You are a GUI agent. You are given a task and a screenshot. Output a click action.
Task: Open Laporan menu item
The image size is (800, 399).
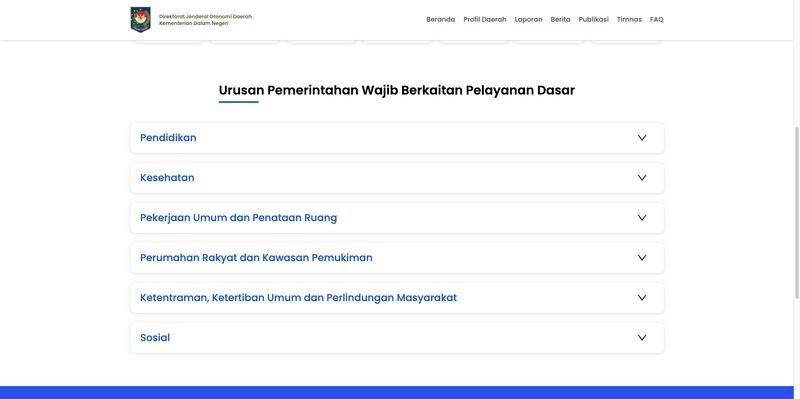528,19
